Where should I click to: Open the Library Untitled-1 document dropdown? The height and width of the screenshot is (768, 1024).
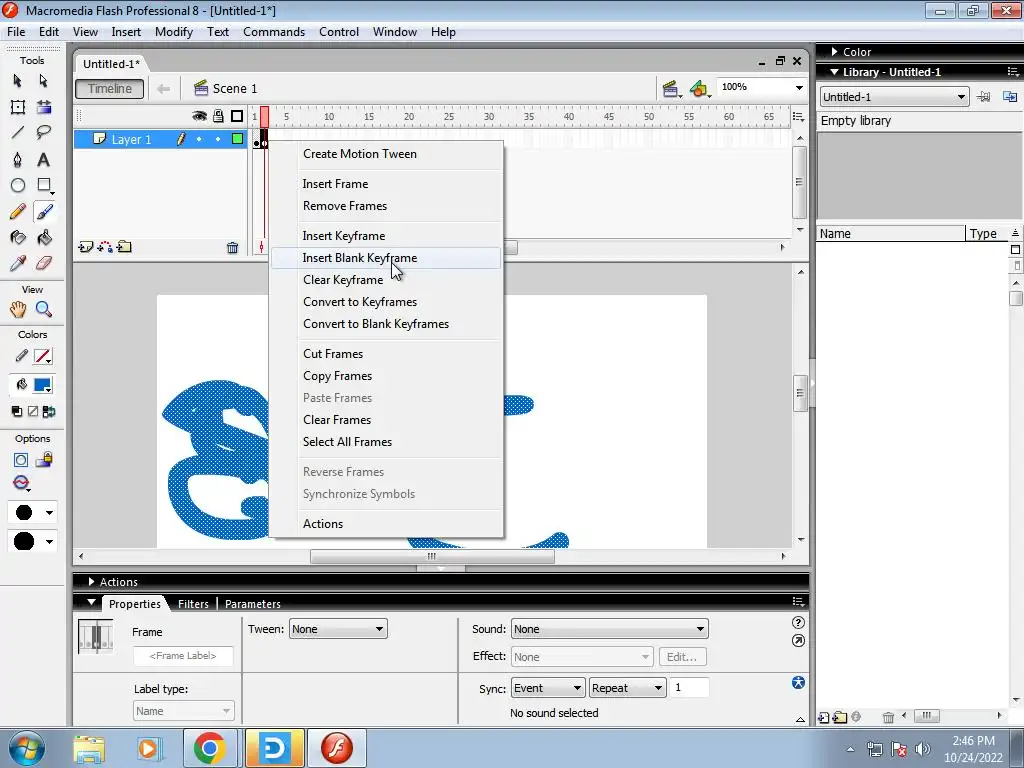(x=894, y=97)
